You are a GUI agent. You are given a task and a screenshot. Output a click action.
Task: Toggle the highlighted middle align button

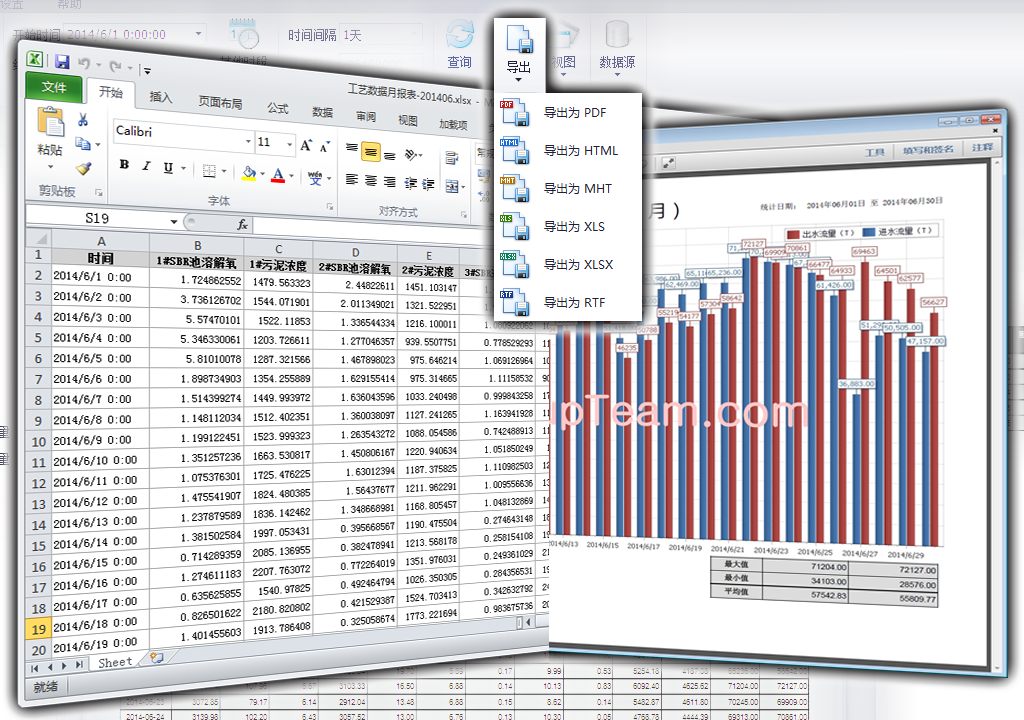coord(370,152)
